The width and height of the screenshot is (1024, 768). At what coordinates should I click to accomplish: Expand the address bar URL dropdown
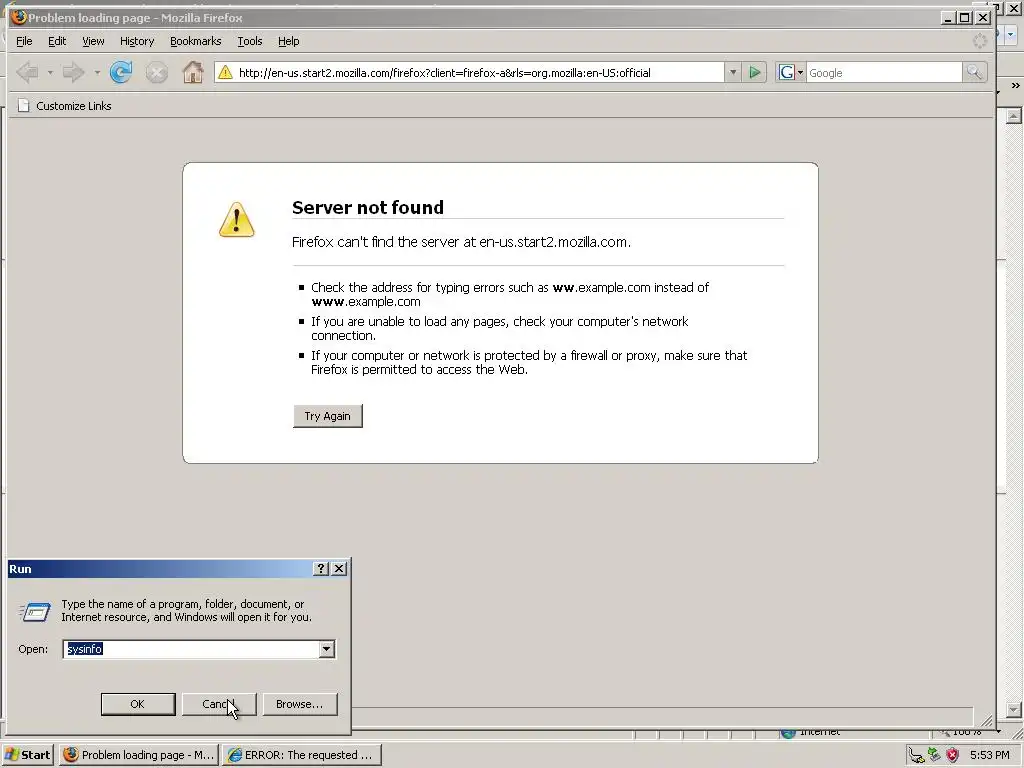point(733,72)
